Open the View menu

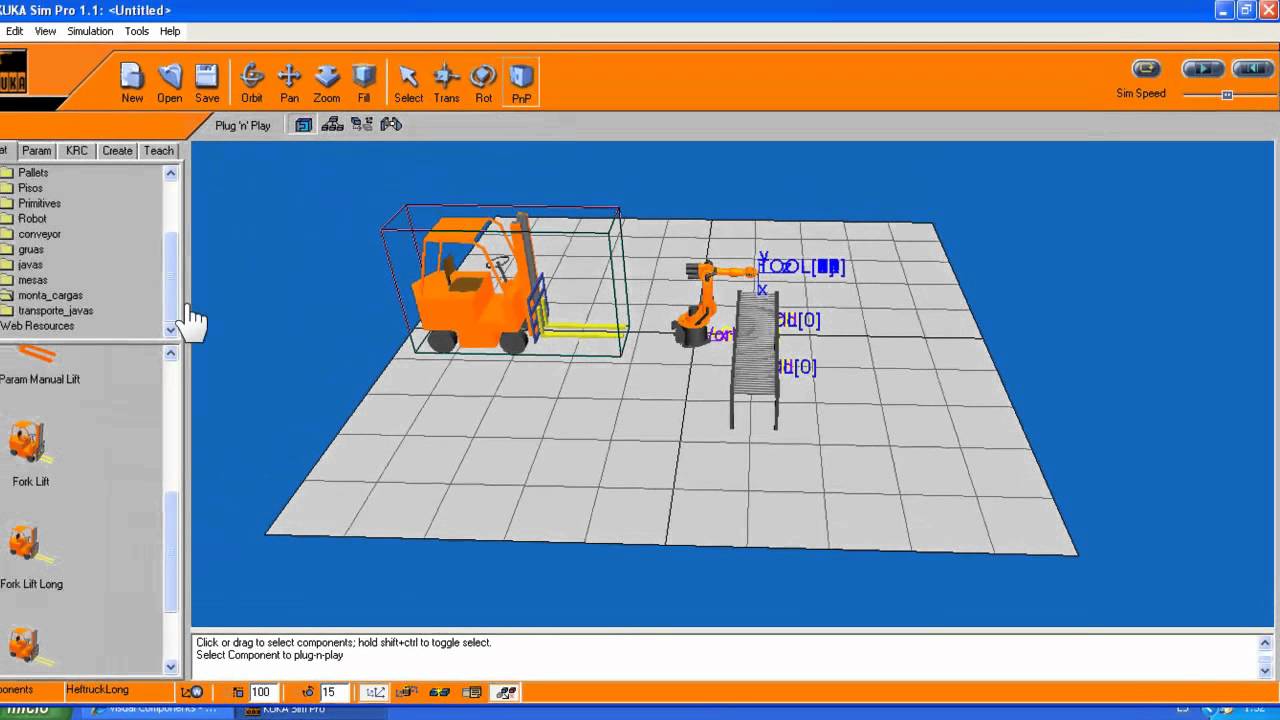click(45, 31)
